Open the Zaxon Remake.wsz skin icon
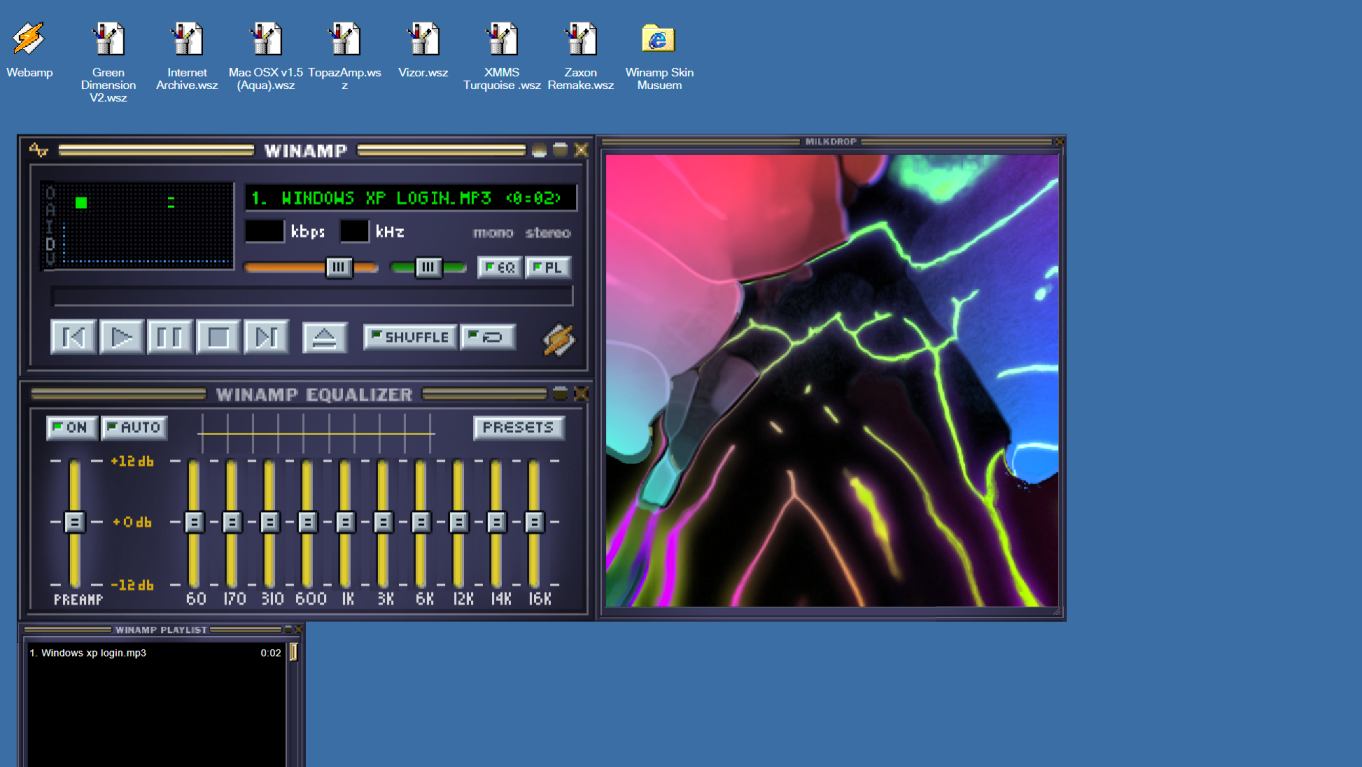 click(580, 38)
